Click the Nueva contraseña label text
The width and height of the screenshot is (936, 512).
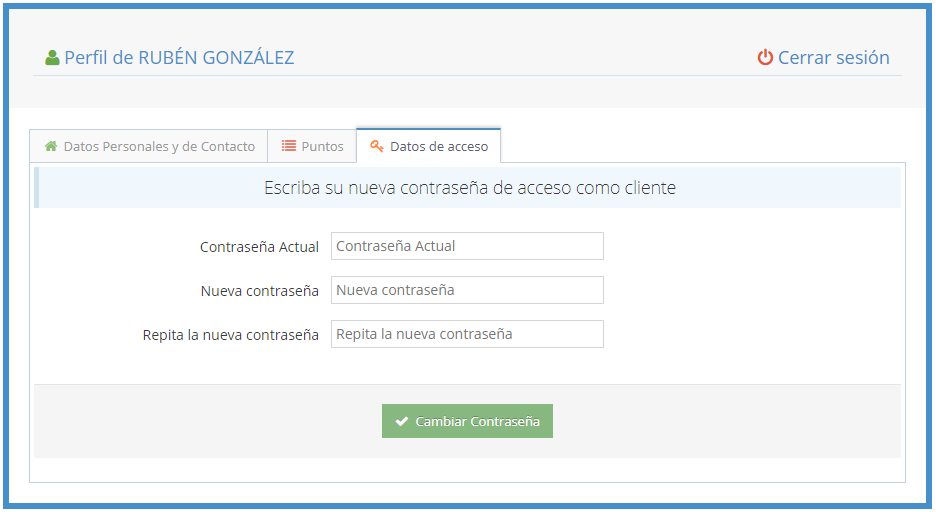pos(259,291)
